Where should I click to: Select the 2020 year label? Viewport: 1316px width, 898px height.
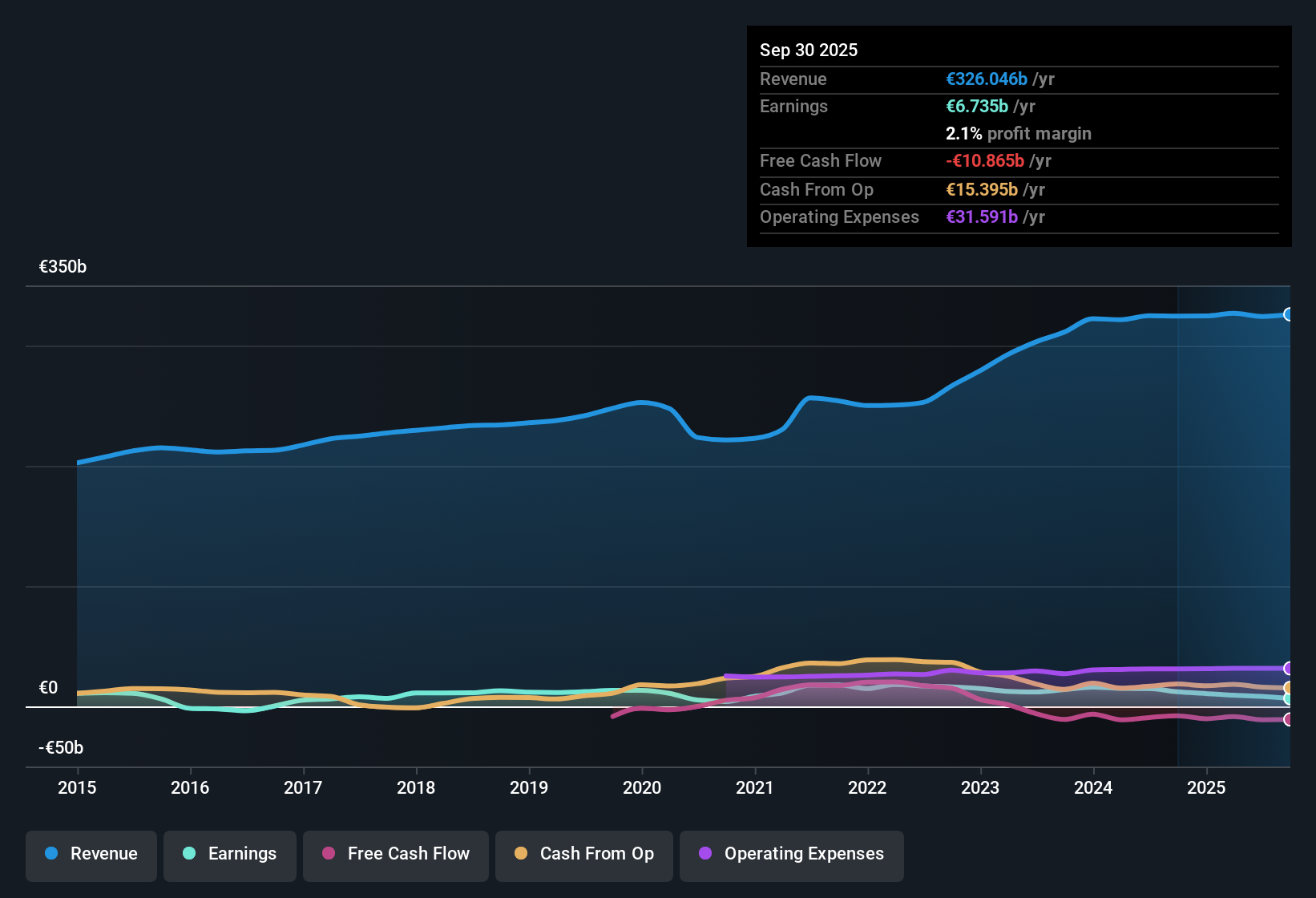pos(642,788)
